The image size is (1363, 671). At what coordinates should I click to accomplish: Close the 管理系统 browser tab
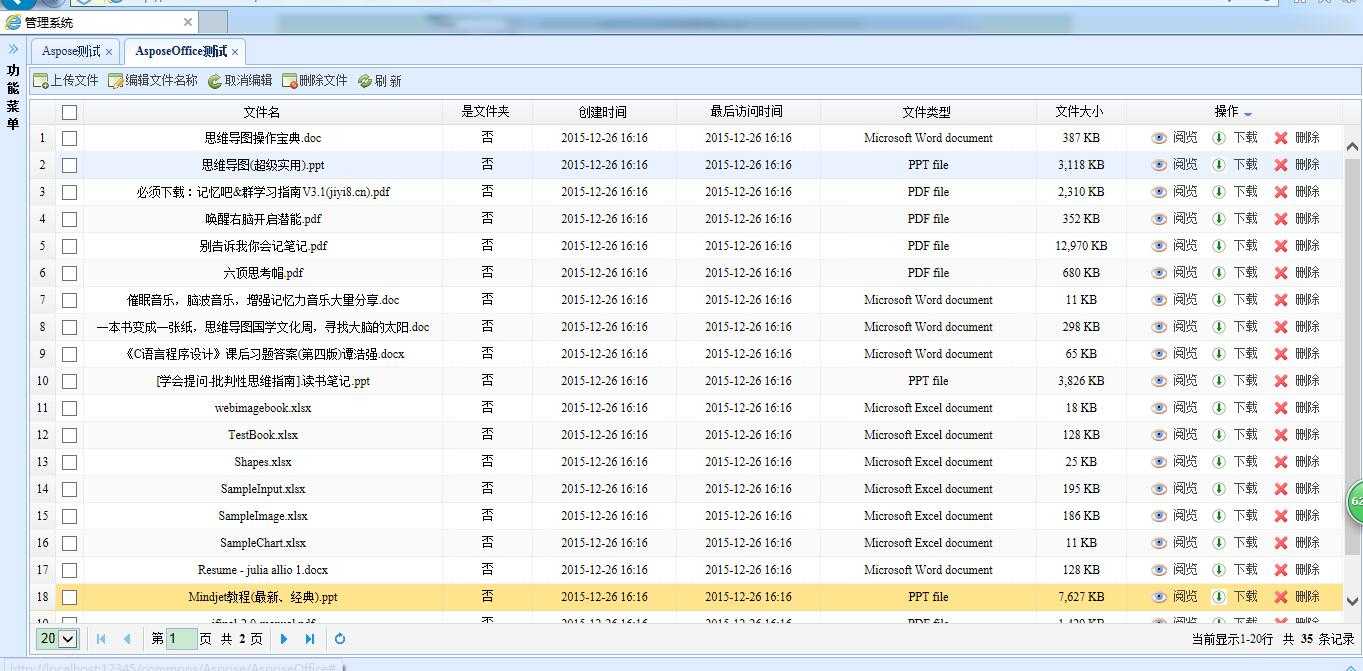188,22
